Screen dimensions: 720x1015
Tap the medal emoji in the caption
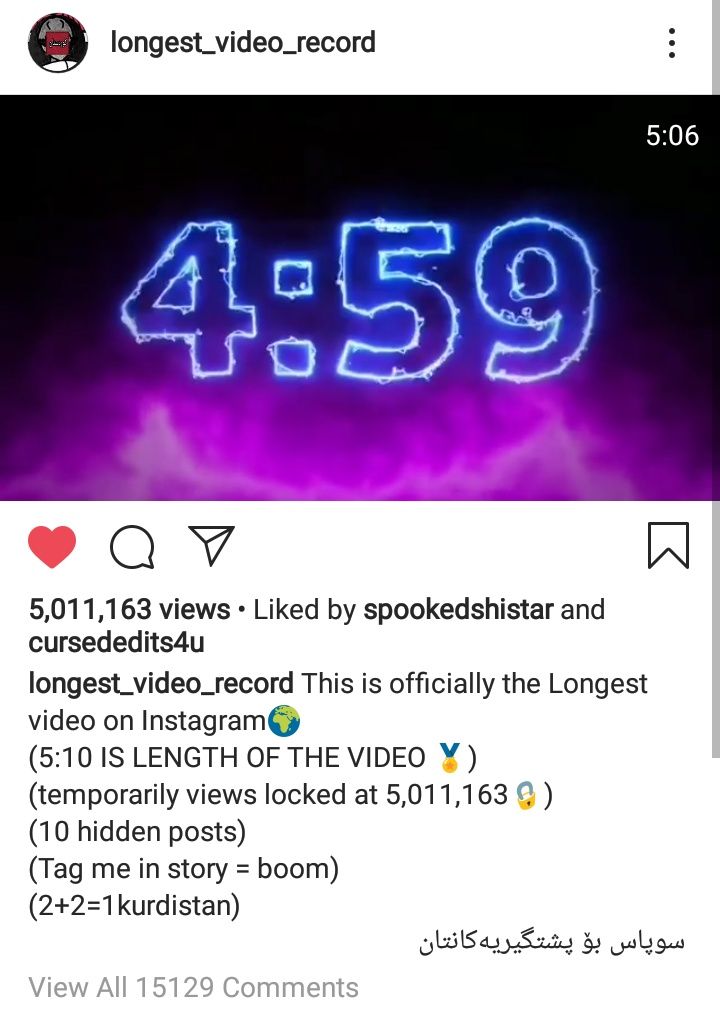tap(449, 757)
